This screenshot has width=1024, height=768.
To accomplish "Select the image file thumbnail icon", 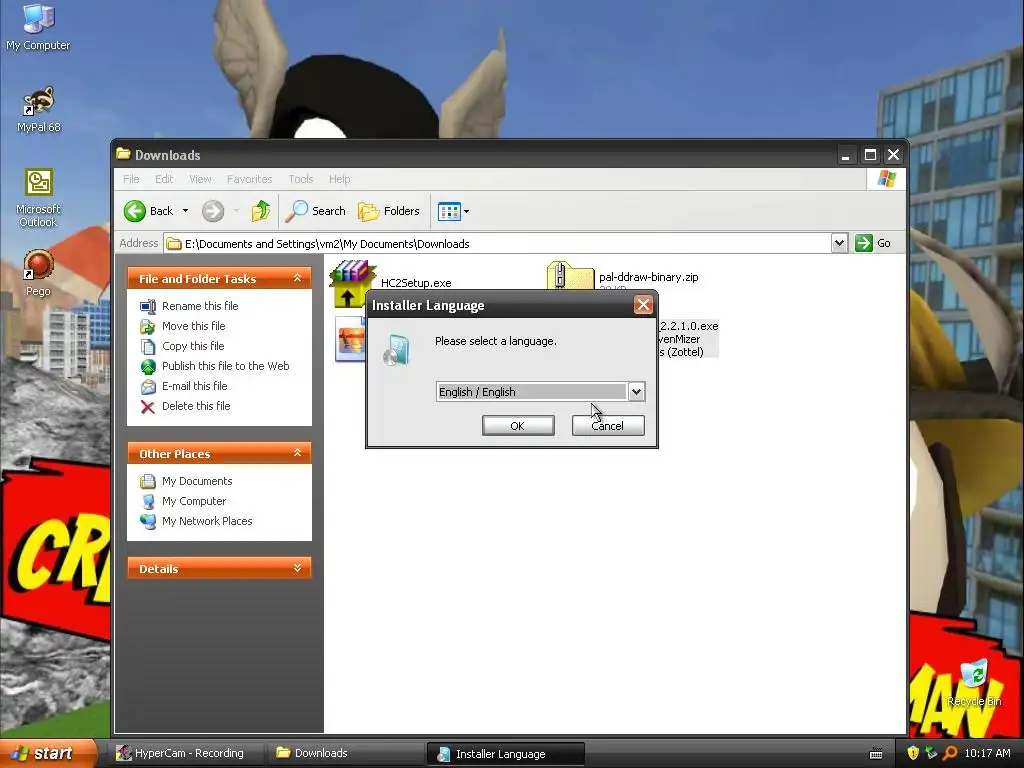I will (350, 338).
